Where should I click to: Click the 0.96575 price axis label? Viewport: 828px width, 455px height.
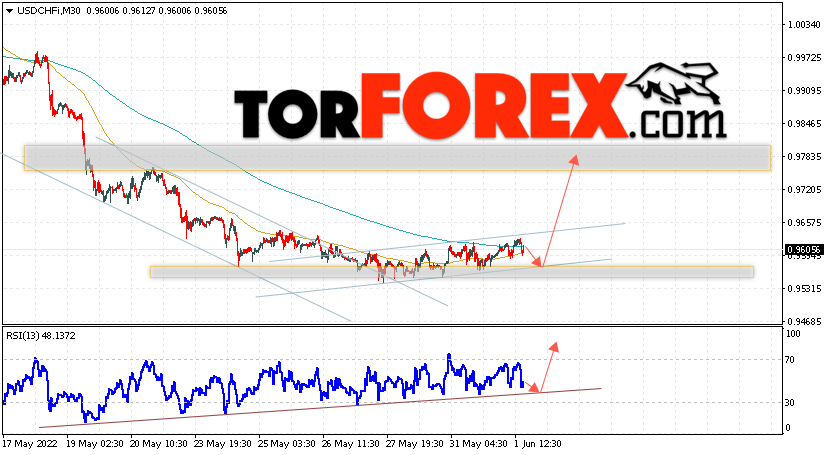[804, 223]
